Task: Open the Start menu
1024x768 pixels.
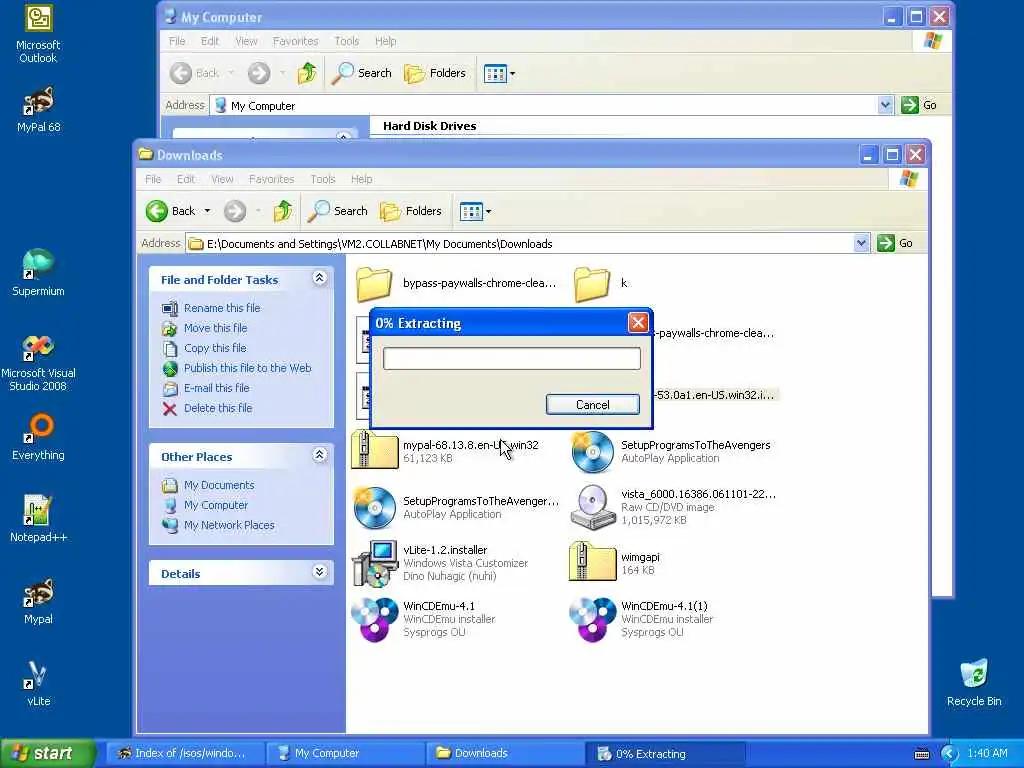Action: tap(46, 753)
